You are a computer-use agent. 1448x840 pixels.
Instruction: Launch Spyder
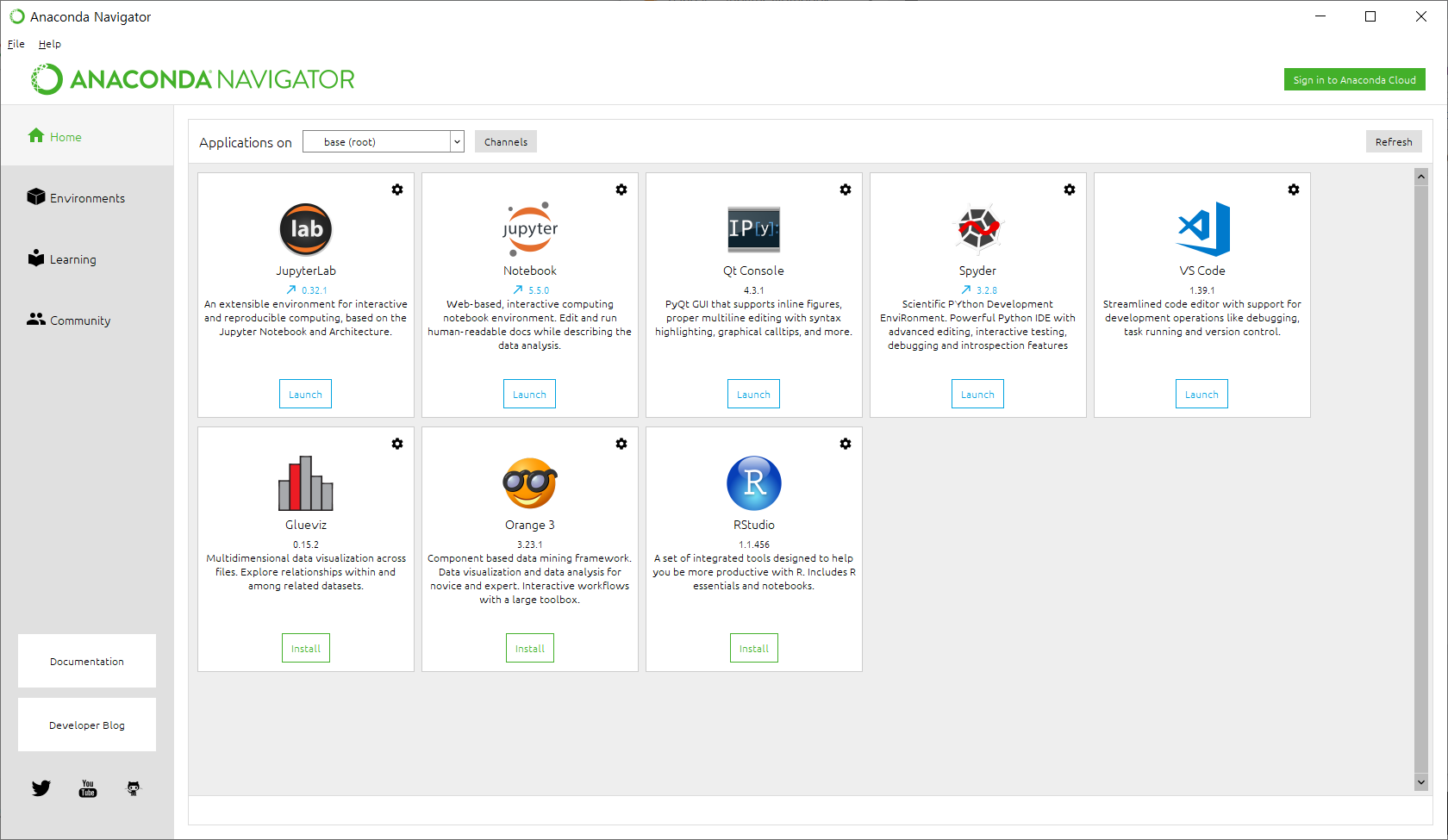(978, 394)
